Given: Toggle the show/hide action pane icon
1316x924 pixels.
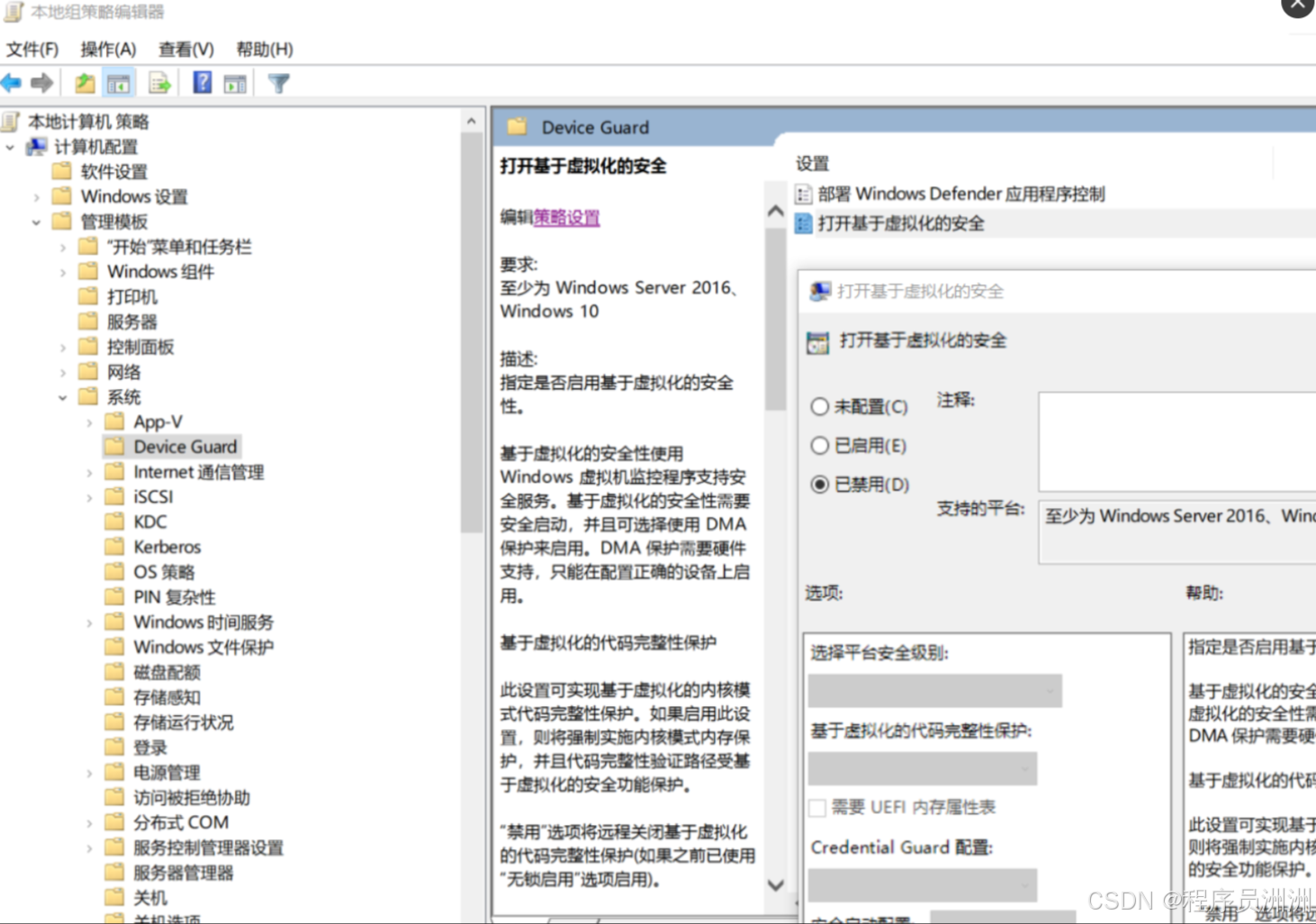Looking at the screenshot, I should click(x=235, y=82).
